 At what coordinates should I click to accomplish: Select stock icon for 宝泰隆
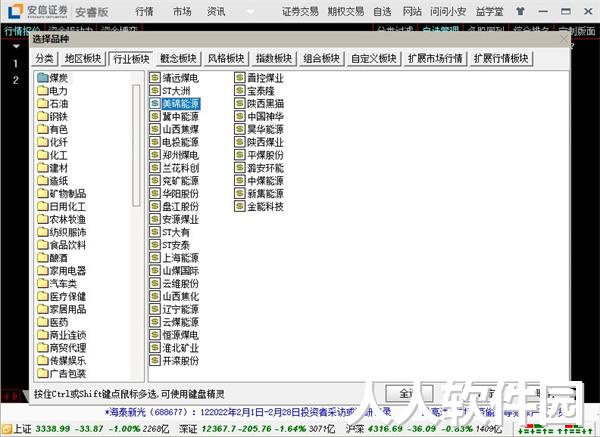(240, 91)
